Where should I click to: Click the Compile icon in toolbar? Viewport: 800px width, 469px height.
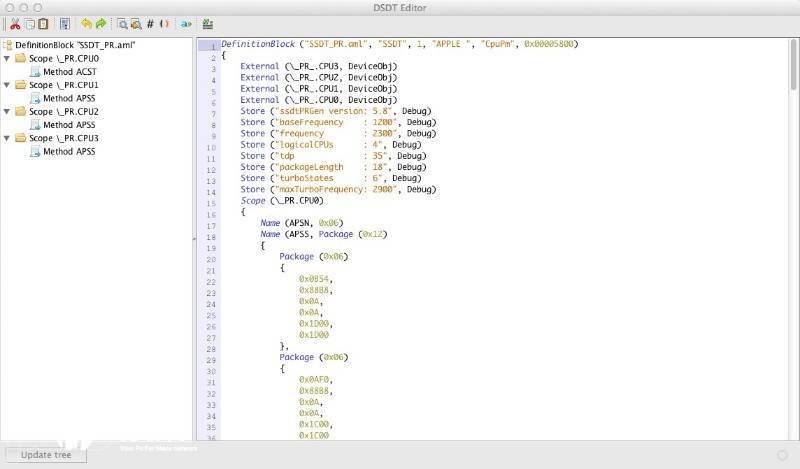tap(207, 23)
